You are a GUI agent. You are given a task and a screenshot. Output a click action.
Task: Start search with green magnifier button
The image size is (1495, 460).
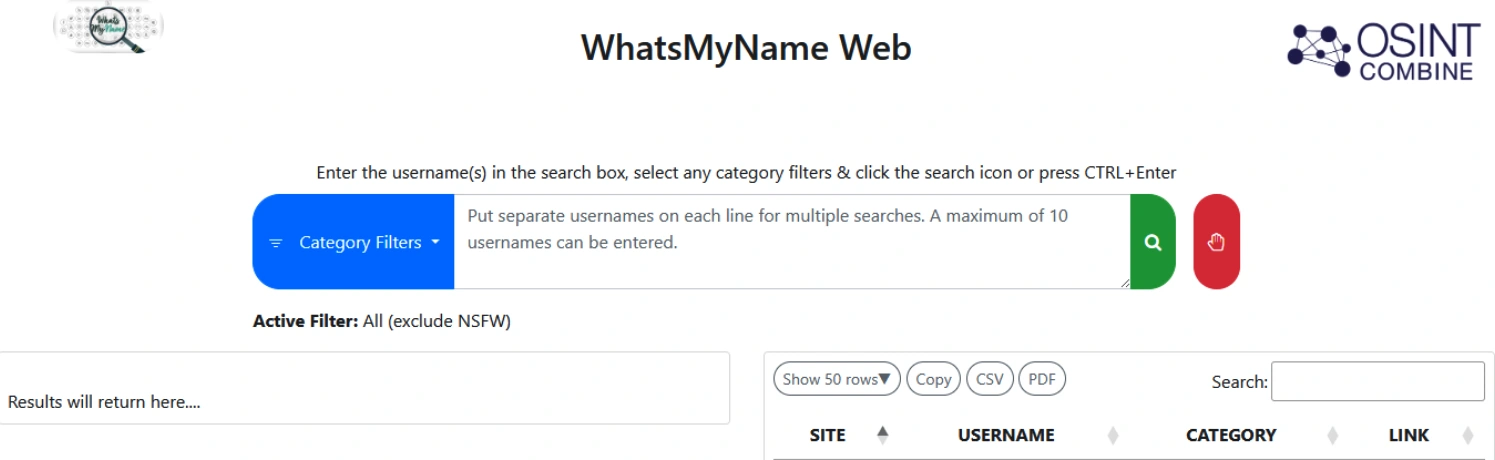1153,242
